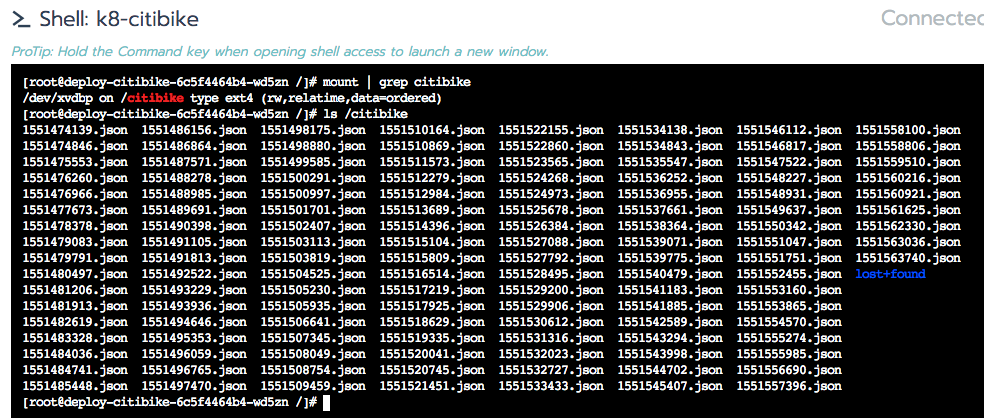Select file 1551487571.json
The height and width of the screenshot is (418, 984).
click(x=194, y=163)
